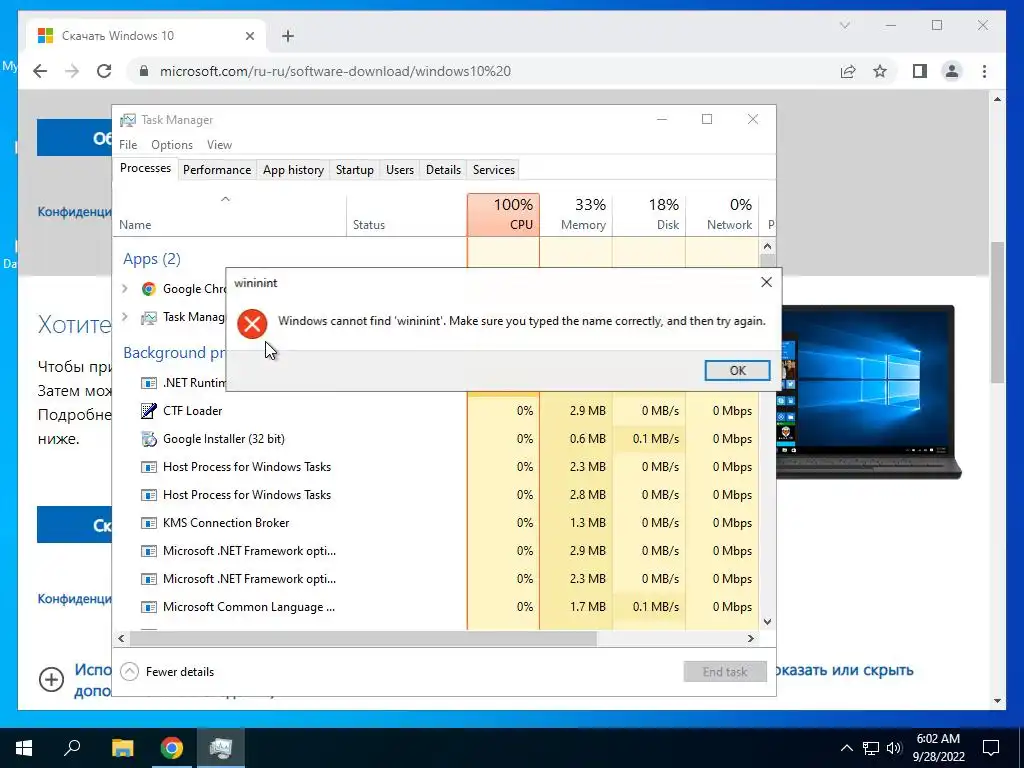
Task: Expand the Google Chrome app row
Action: (125, 288)
